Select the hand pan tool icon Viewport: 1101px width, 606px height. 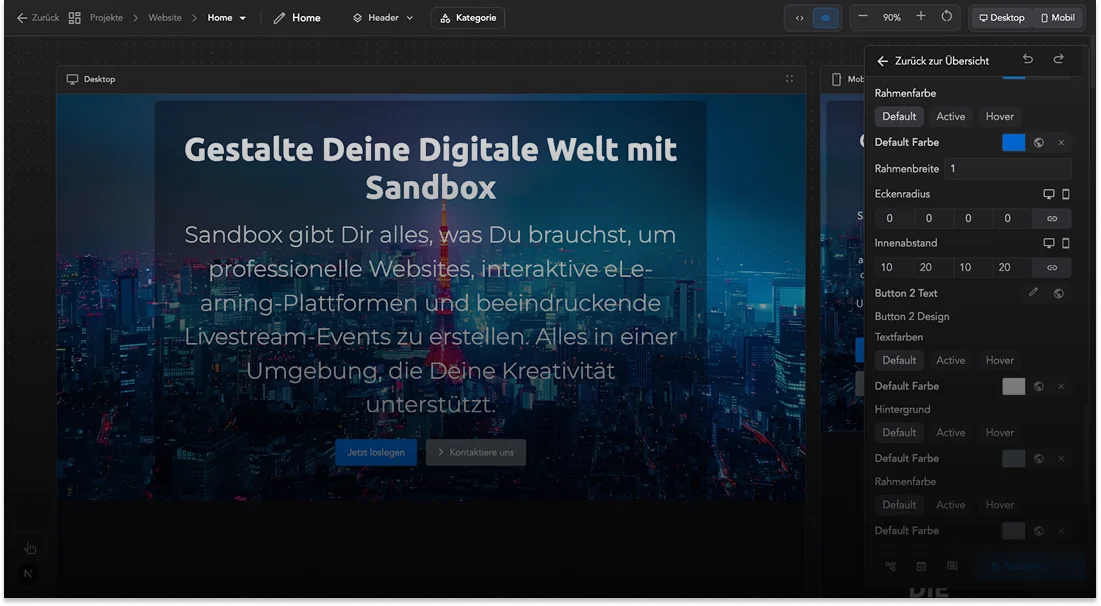coord(29,548)
